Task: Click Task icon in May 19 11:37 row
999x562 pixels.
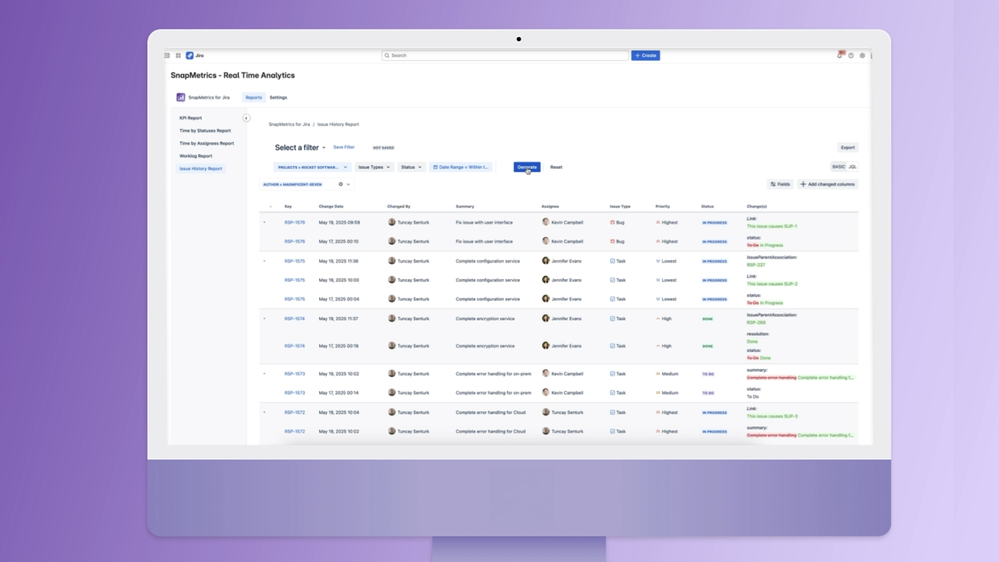Action: point(612,319)
